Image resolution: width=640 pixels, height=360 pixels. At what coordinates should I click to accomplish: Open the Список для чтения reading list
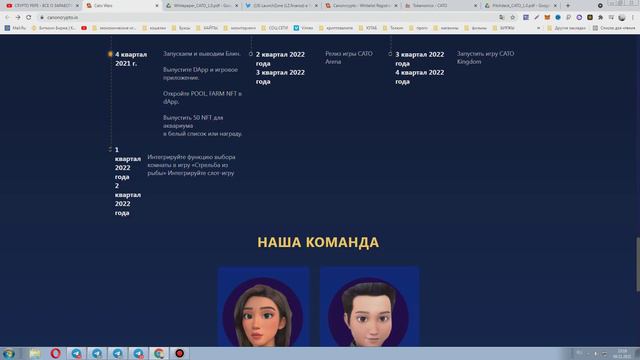click(x=614, y=28)
